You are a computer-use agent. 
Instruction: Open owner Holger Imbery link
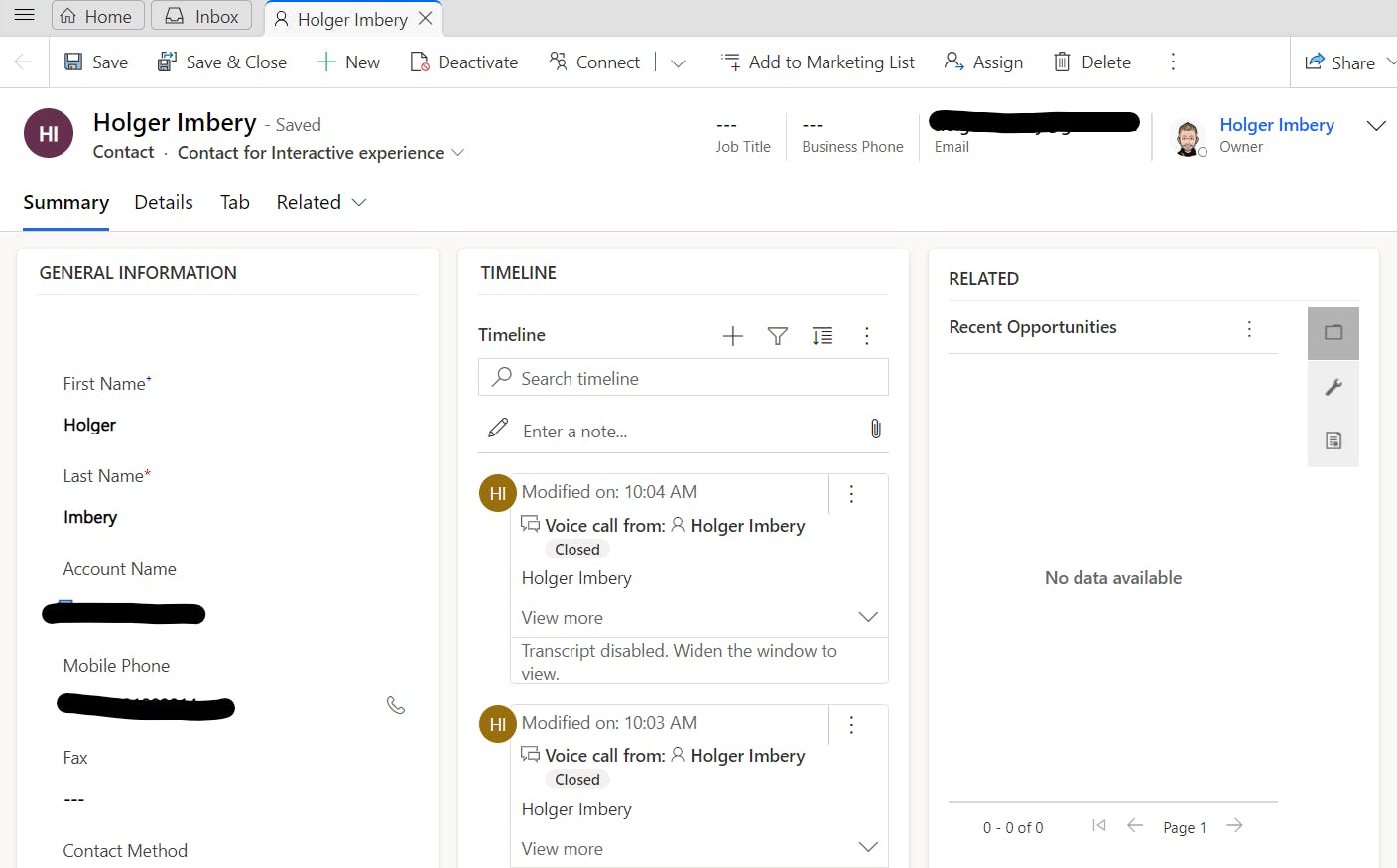1276,125
